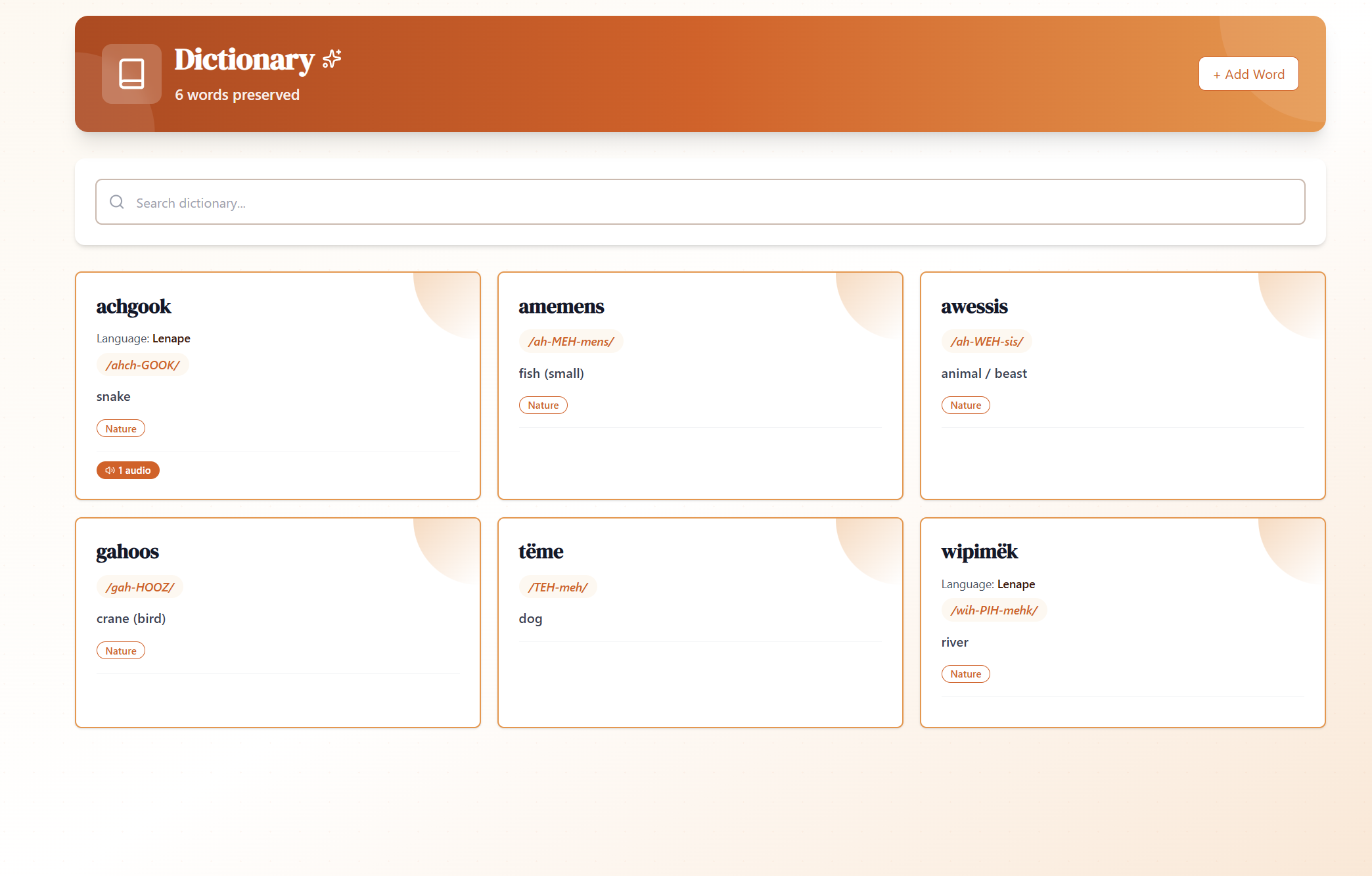Screen dimensions: 1372x876
Task: Click the Nature tag on the achgook card
Action: coord(121,428)
